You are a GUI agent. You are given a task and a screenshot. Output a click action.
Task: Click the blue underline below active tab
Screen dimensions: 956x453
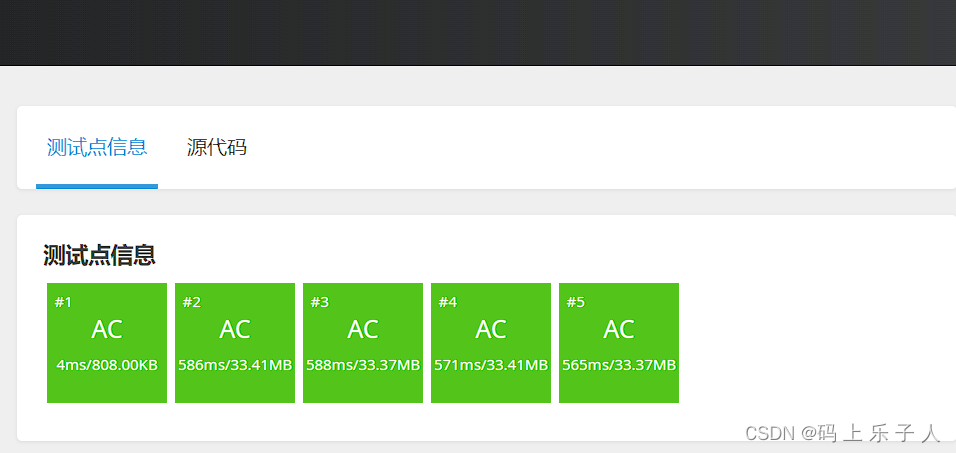click(97, 186)
